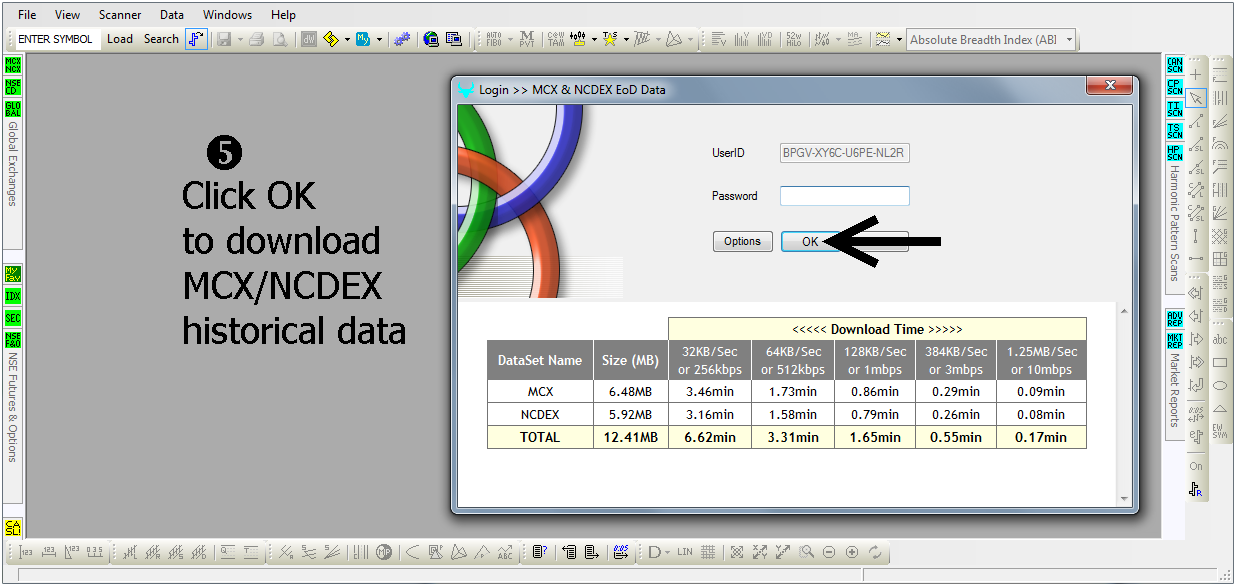This screenshot has height=586, width=1236.
Task: Open the Help menu
Action: point(284,15)
